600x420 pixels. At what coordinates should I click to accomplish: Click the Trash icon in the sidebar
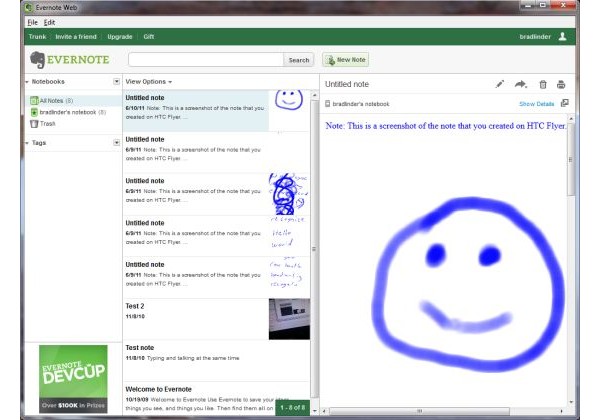[34, 124]
